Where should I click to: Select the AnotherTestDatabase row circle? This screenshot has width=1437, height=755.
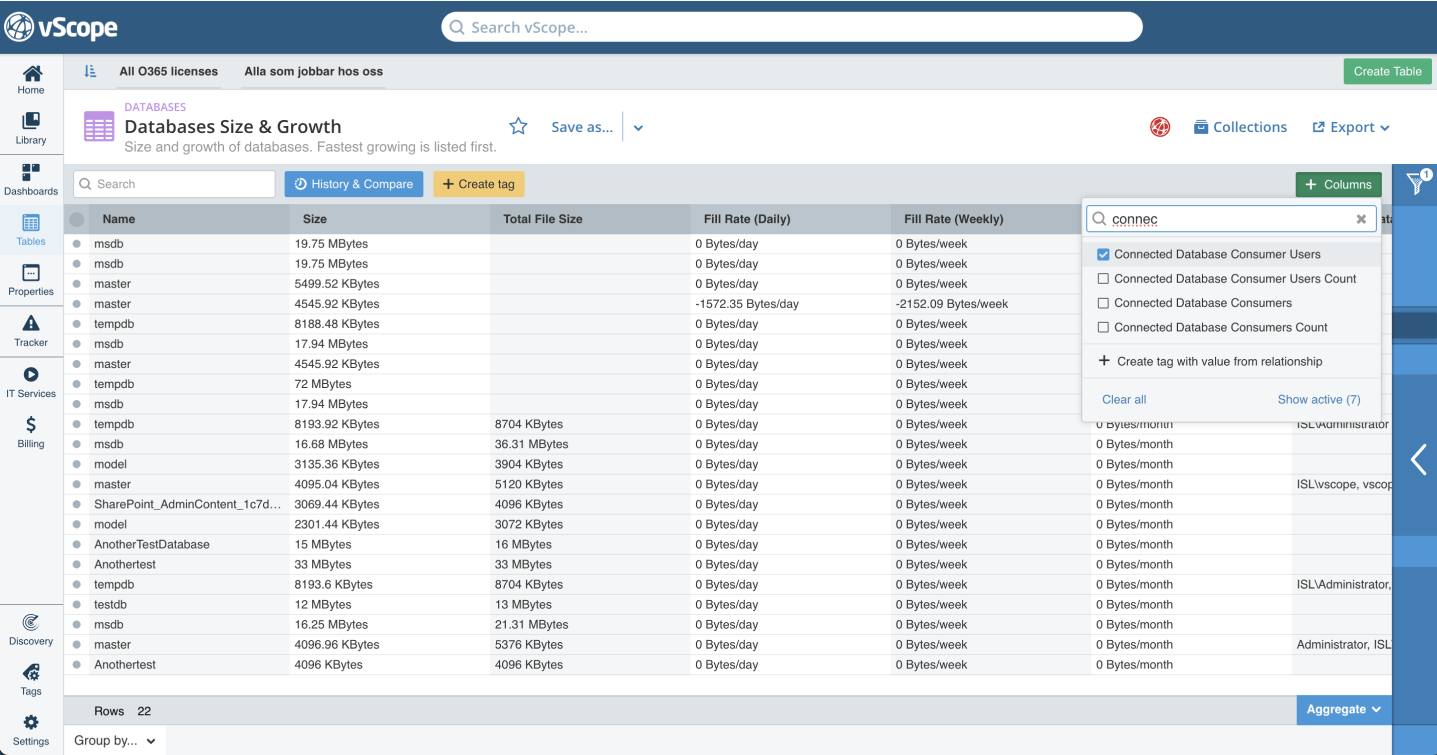pyautogui.click(x=77, y=544)
